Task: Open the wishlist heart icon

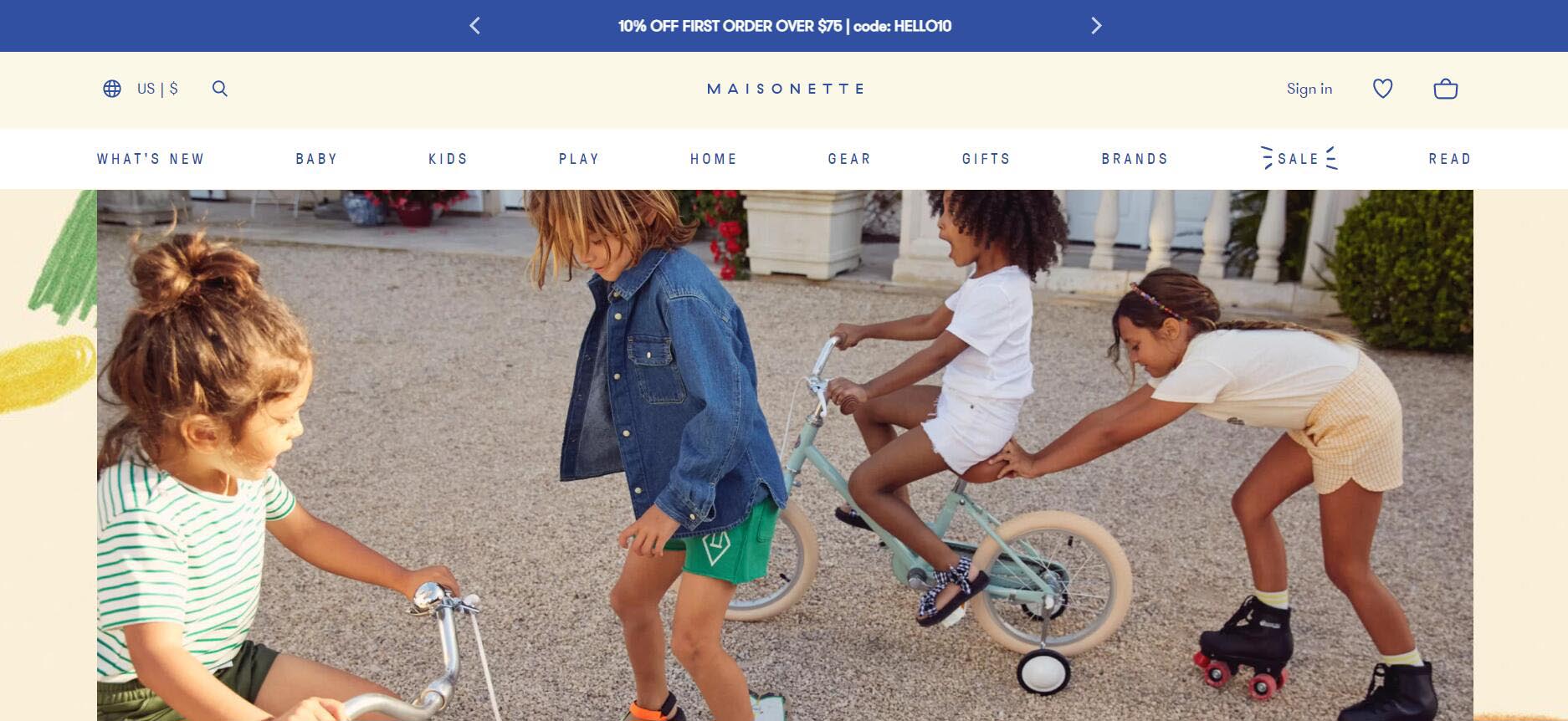Action: [1383, 89]
